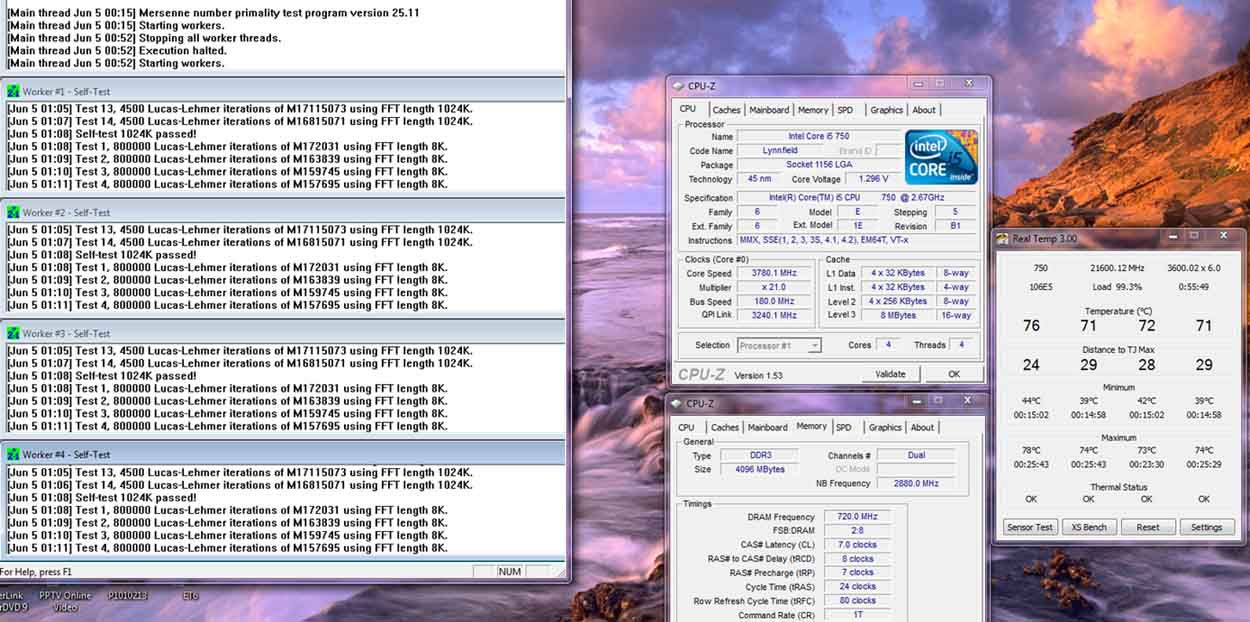Click the '2880.0 MHz' NB Frequency value
The image size is (1250, 622).
915,483
